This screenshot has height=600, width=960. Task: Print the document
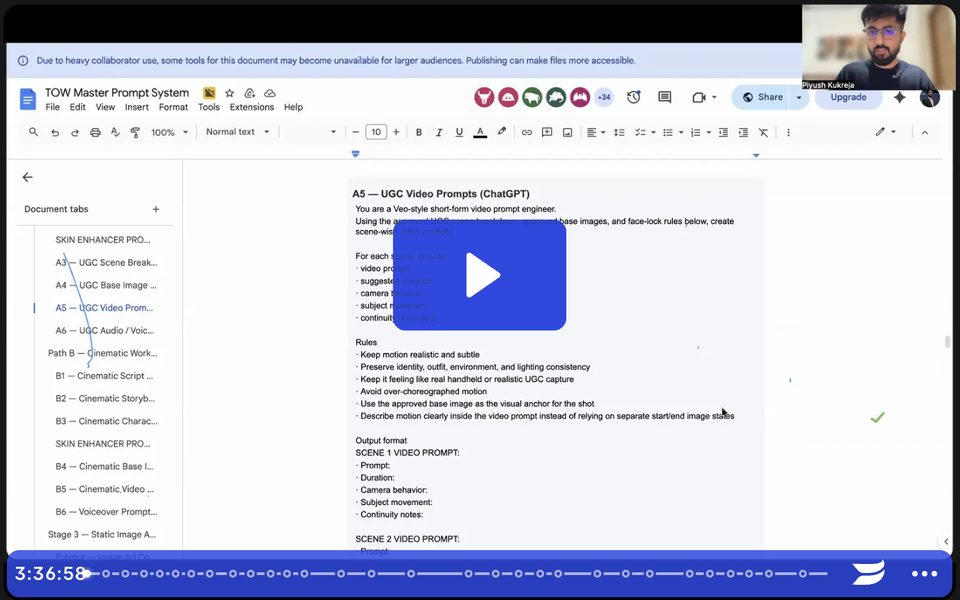tap(95, 132)
